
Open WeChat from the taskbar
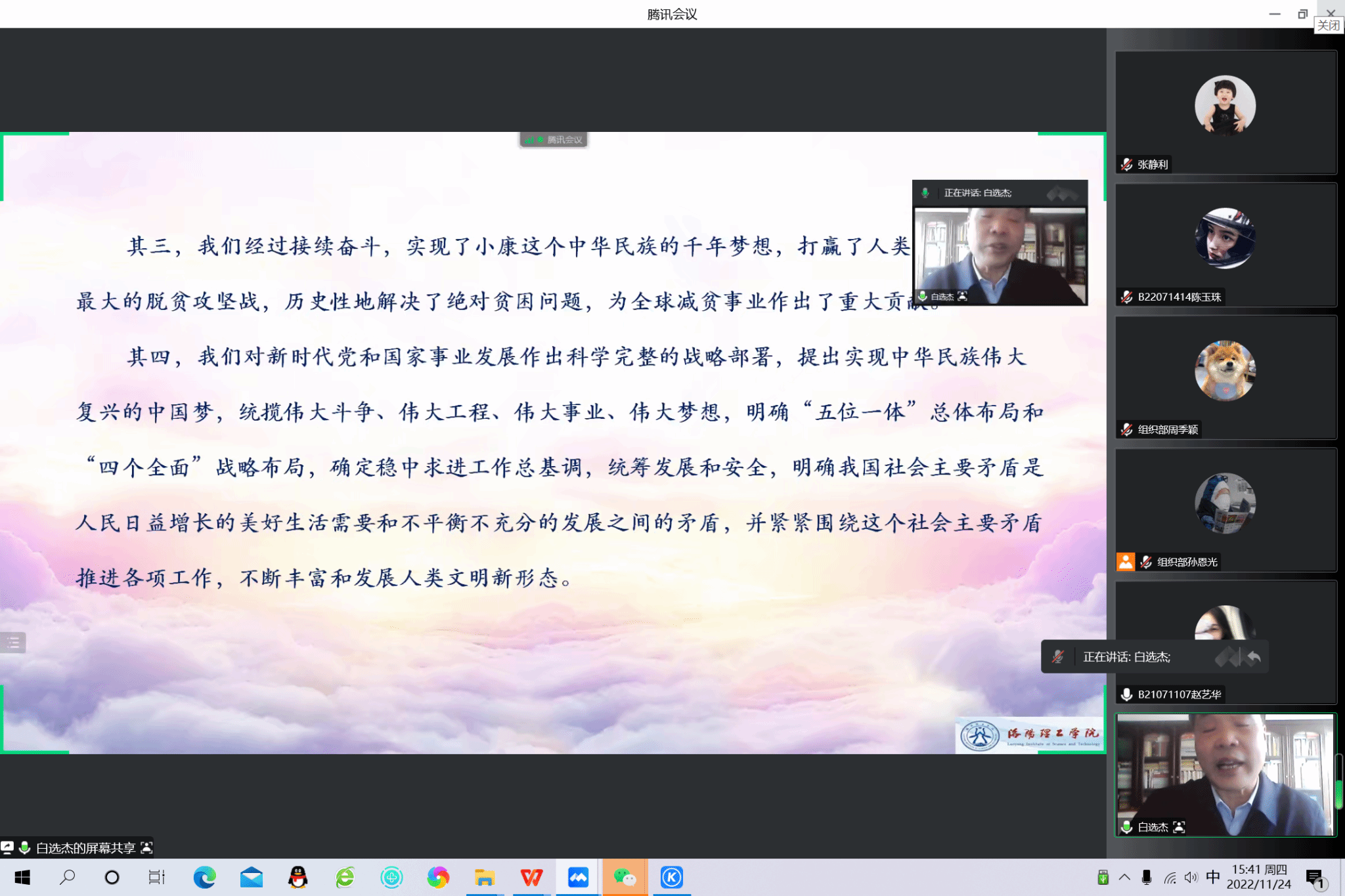pyautogui.click(x=625, y=877)
